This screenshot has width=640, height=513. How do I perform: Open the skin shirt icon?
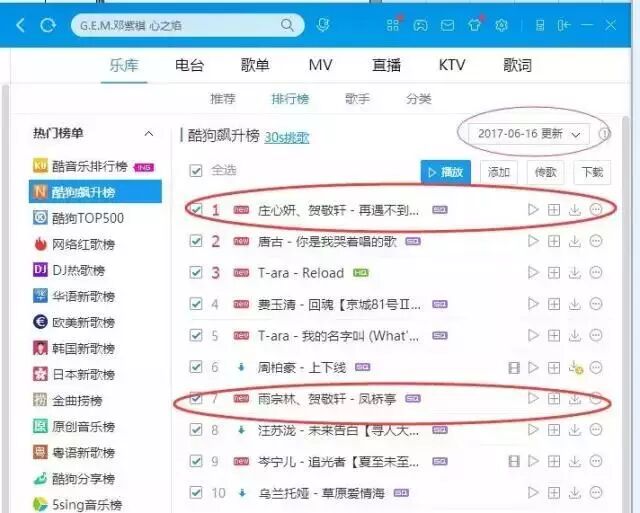click(474, 25)
